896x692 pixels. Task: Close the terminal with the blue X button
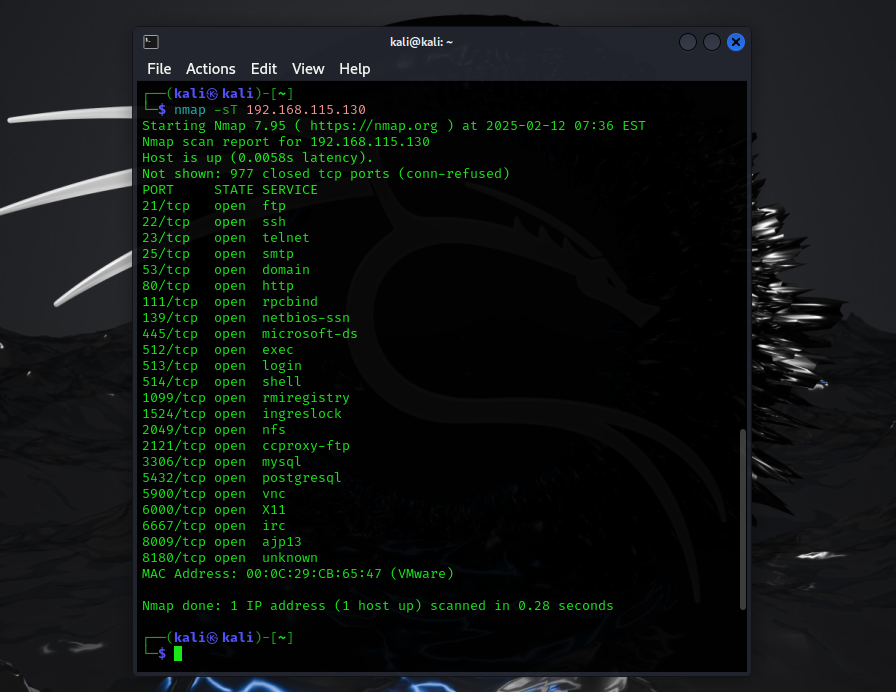[x=735, y=42]
